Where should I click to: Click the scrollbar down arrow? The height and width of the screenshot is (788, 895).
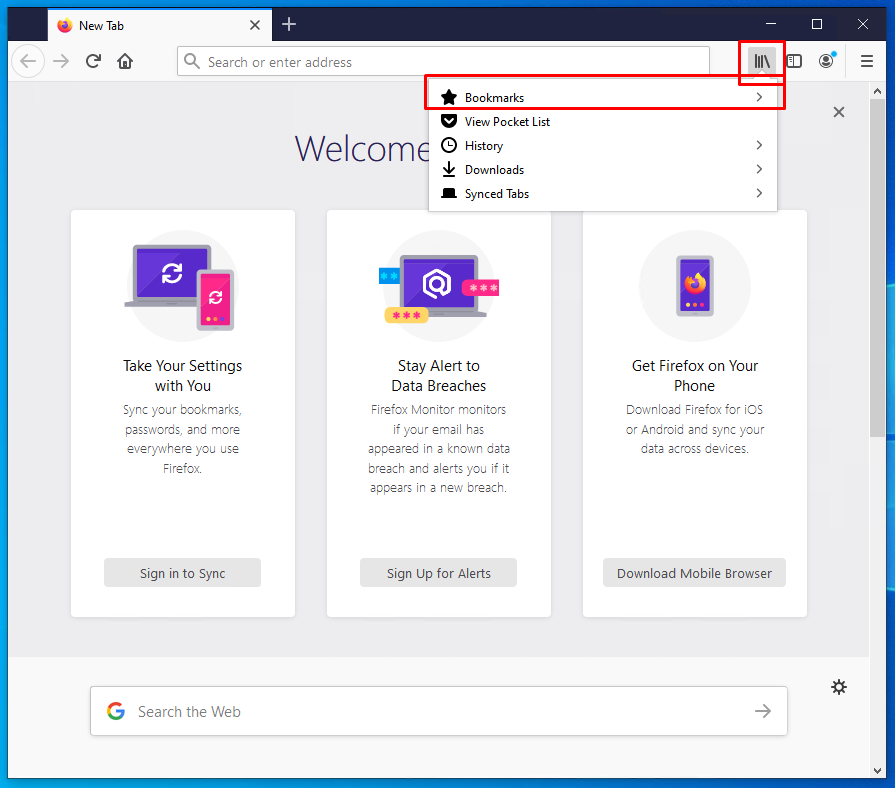[x=877, y=770]
